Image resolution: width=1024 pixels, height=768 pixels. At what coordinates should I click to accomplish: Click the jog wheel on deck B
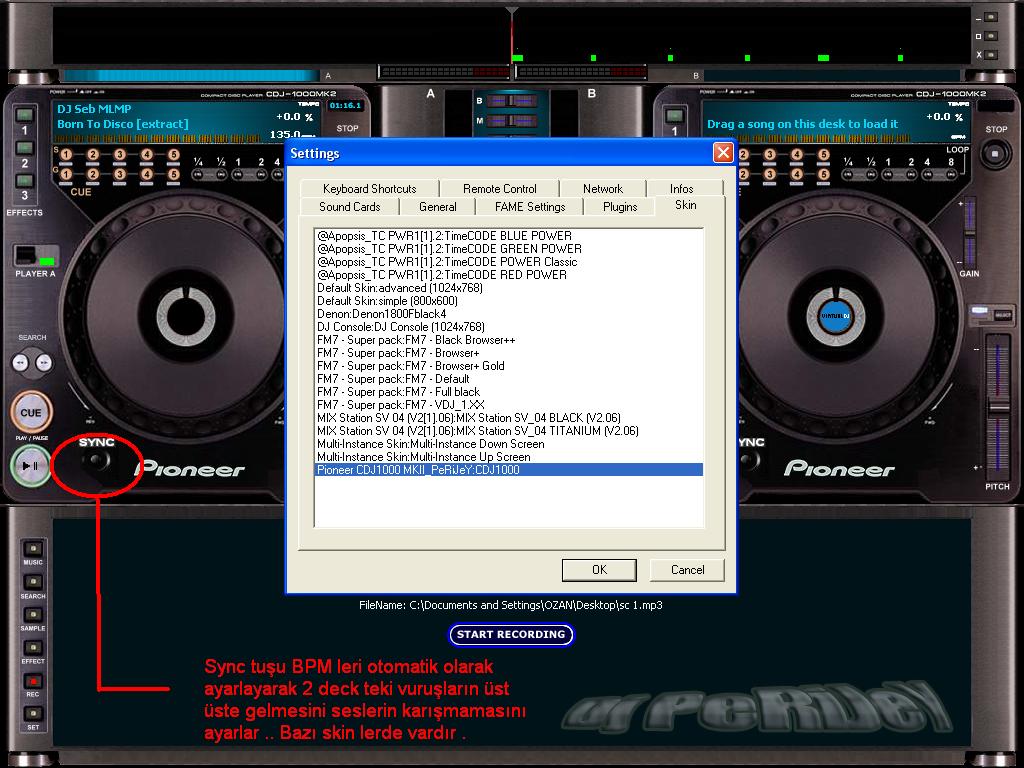837,317
